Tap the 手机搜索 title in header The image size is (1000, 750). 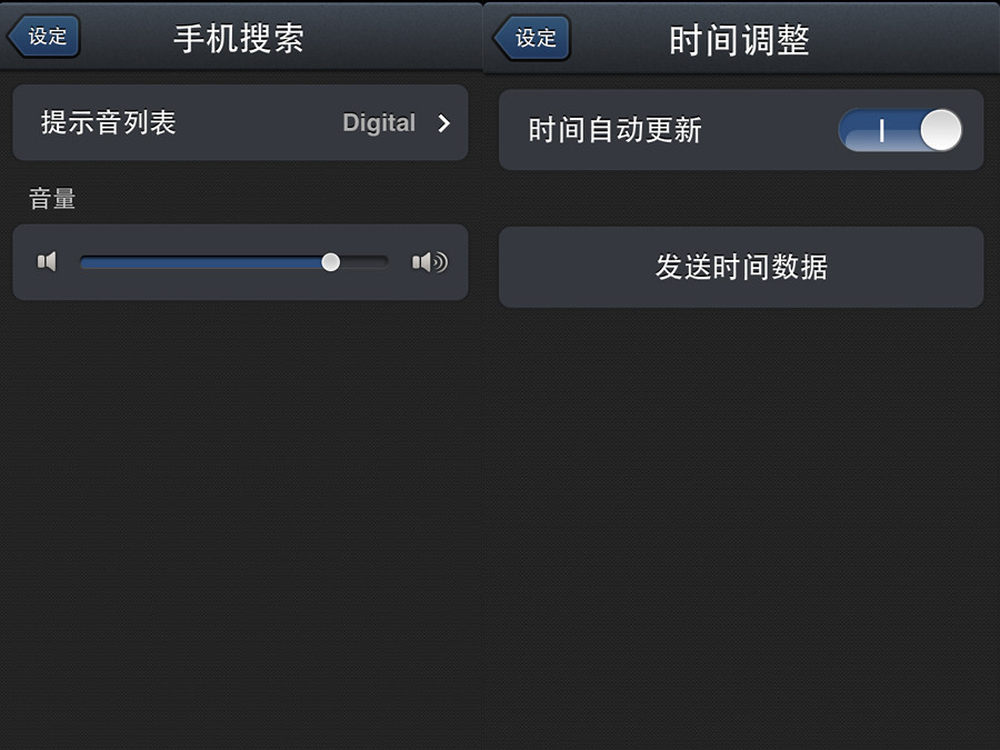coord(239,38)
